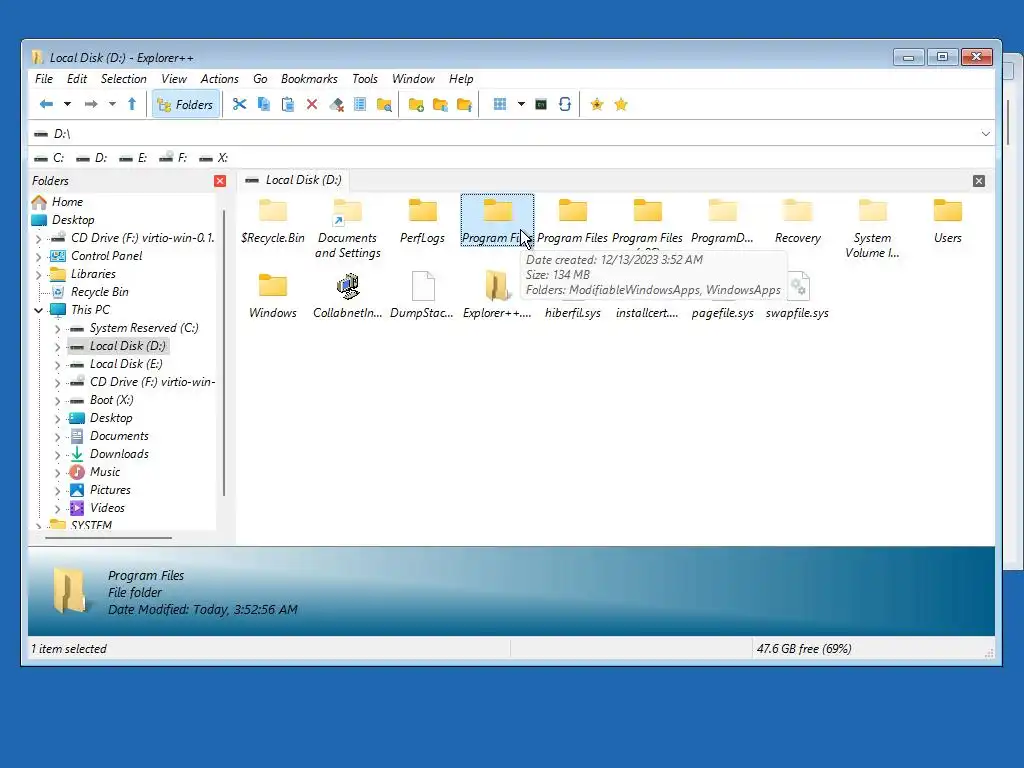Open organize bookmarks with second star icon
This screenshot has width=1024, height=768.
pos(621,104)
